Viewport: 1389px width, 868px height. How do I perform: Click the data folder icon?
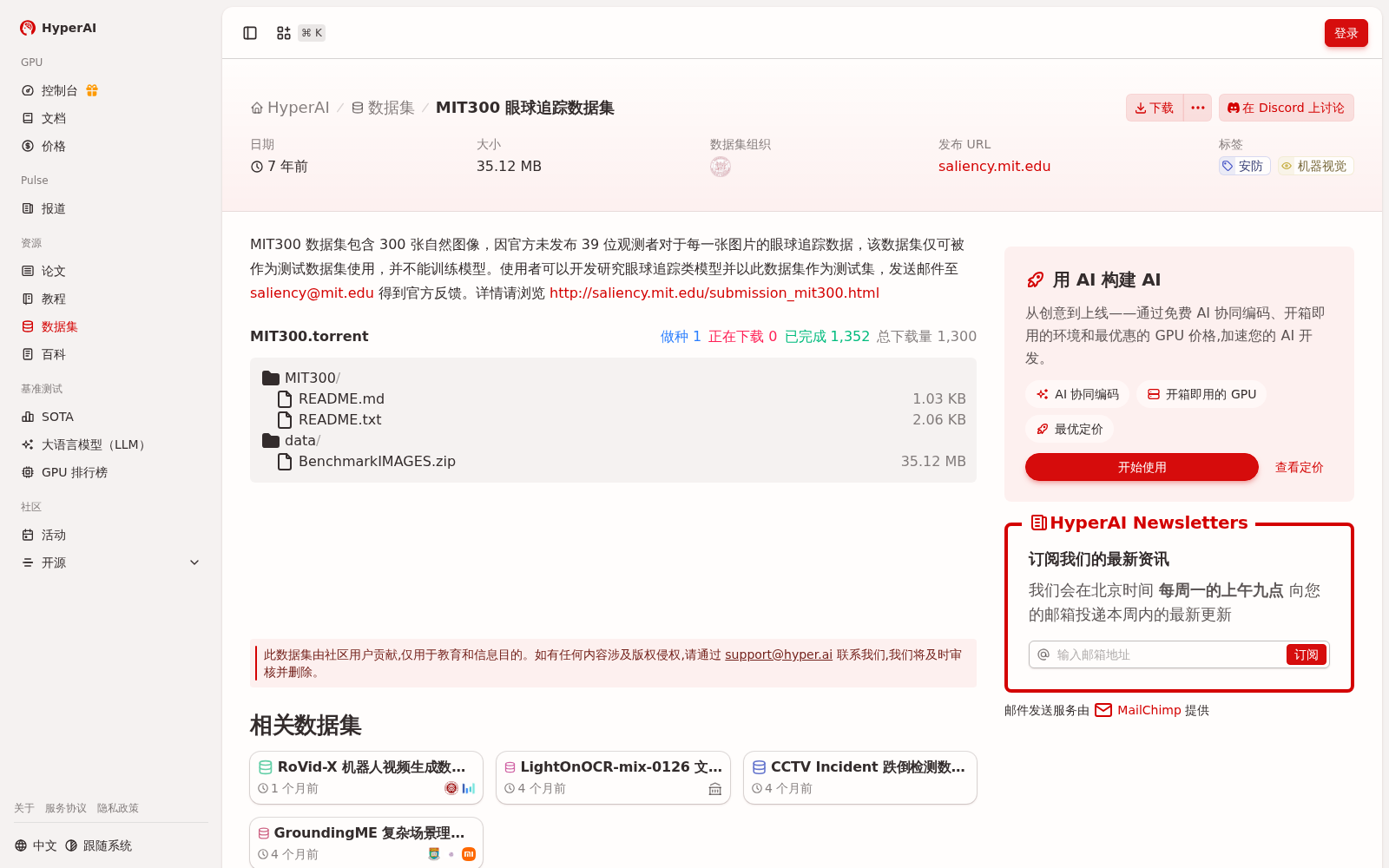[x=271, y=440]
